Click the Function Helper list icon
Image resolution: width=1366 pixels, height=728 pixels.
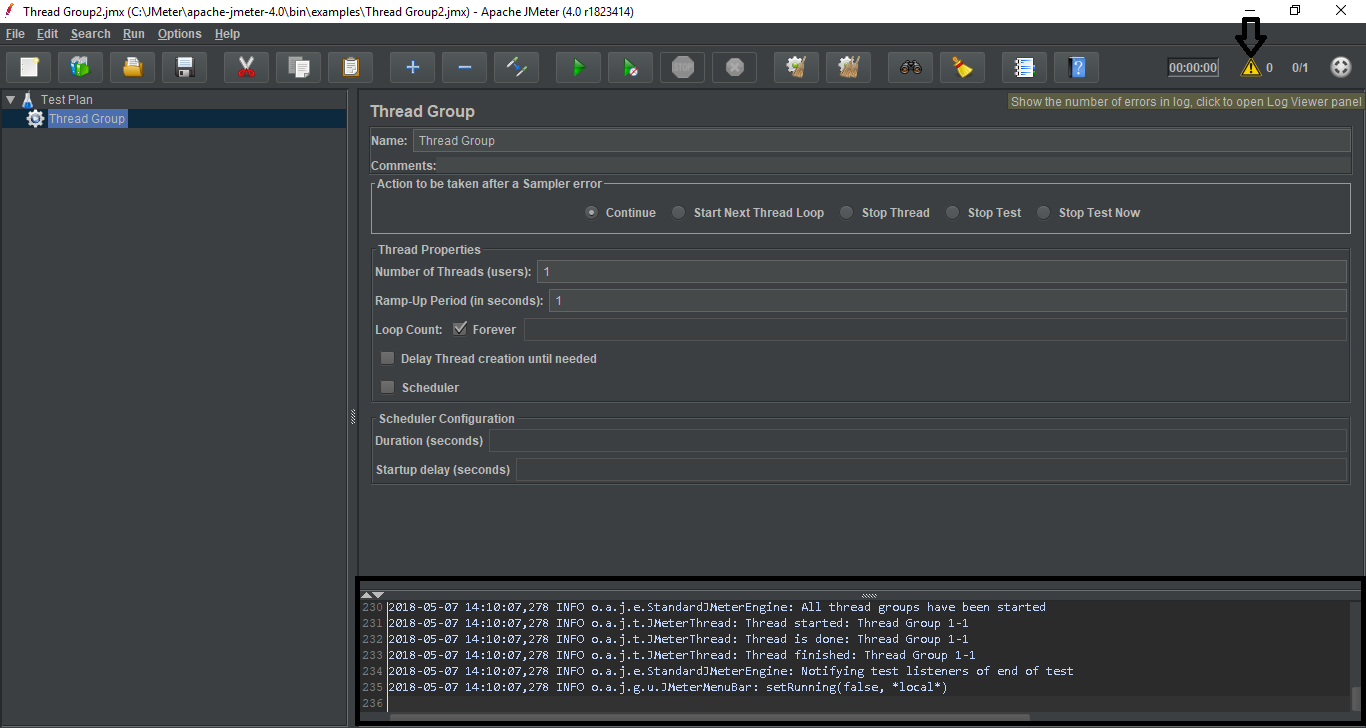[1024, 68]
